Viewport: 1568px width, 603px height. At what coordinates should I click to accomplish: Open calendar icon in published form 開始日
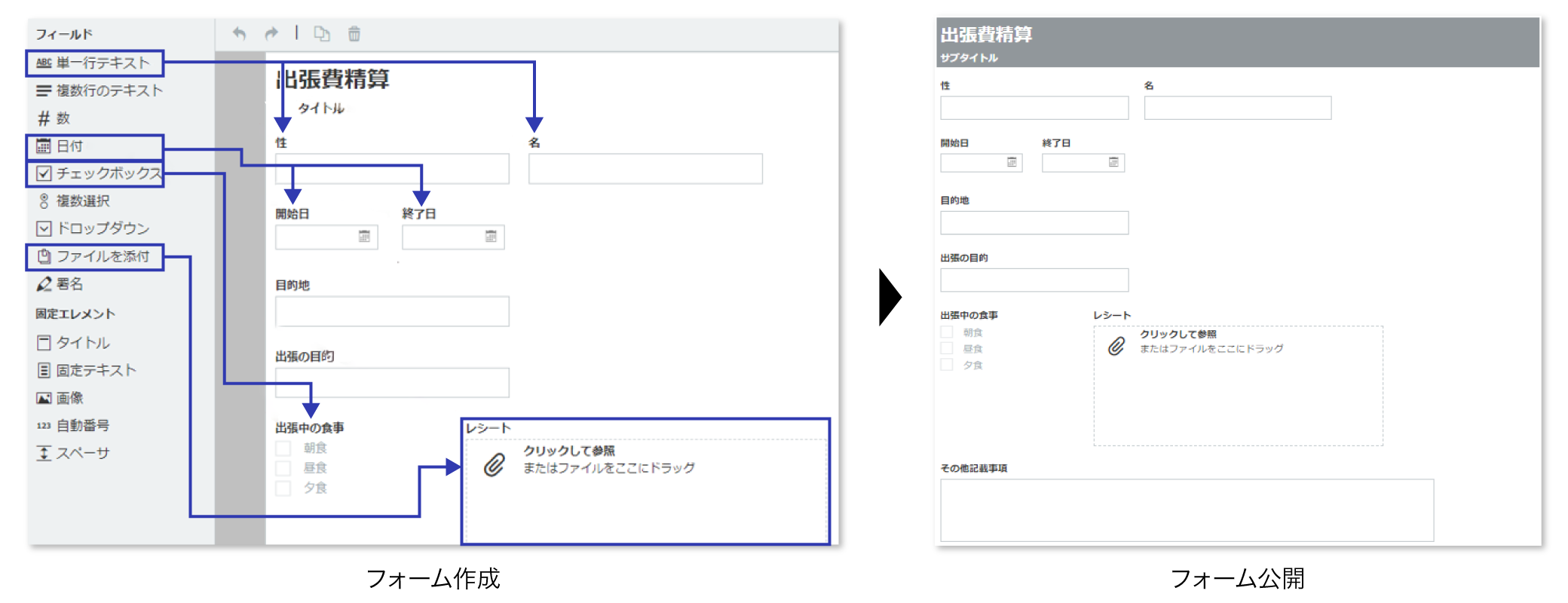[x=1012, y=162]
